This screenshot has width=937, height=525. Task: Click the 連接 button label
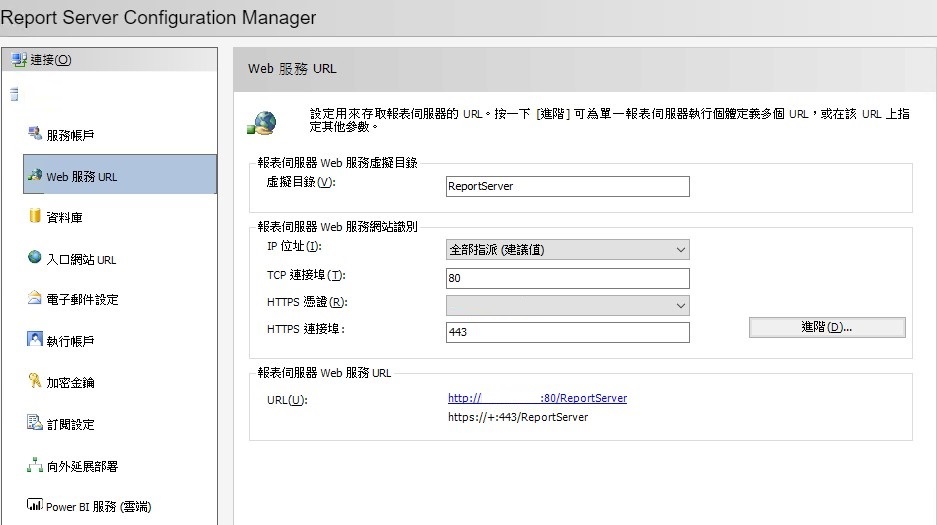(51, 60)
